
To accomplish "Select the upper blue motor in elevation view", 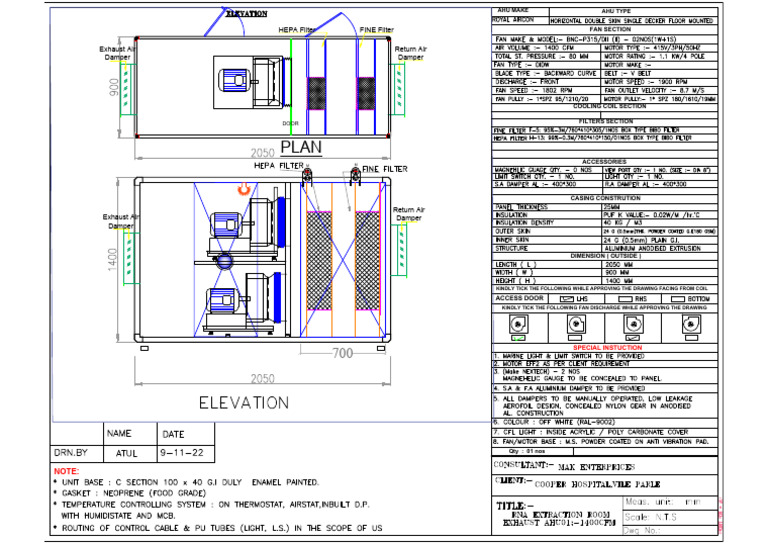I will point(225,225).
